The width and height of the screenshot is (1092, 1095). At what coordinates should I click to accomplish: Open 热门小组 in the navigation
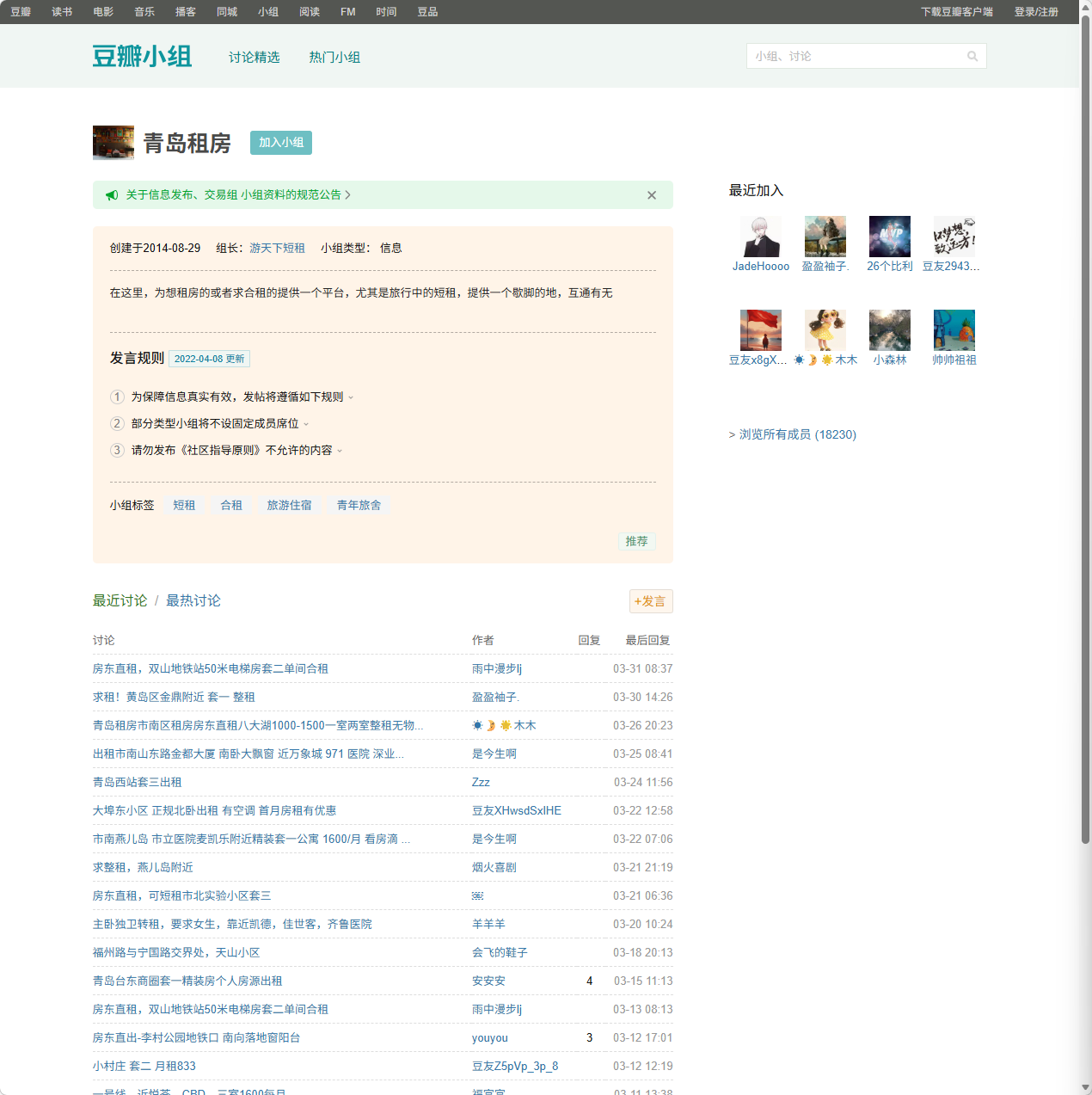pyautogui.click(x=334, y=58)
